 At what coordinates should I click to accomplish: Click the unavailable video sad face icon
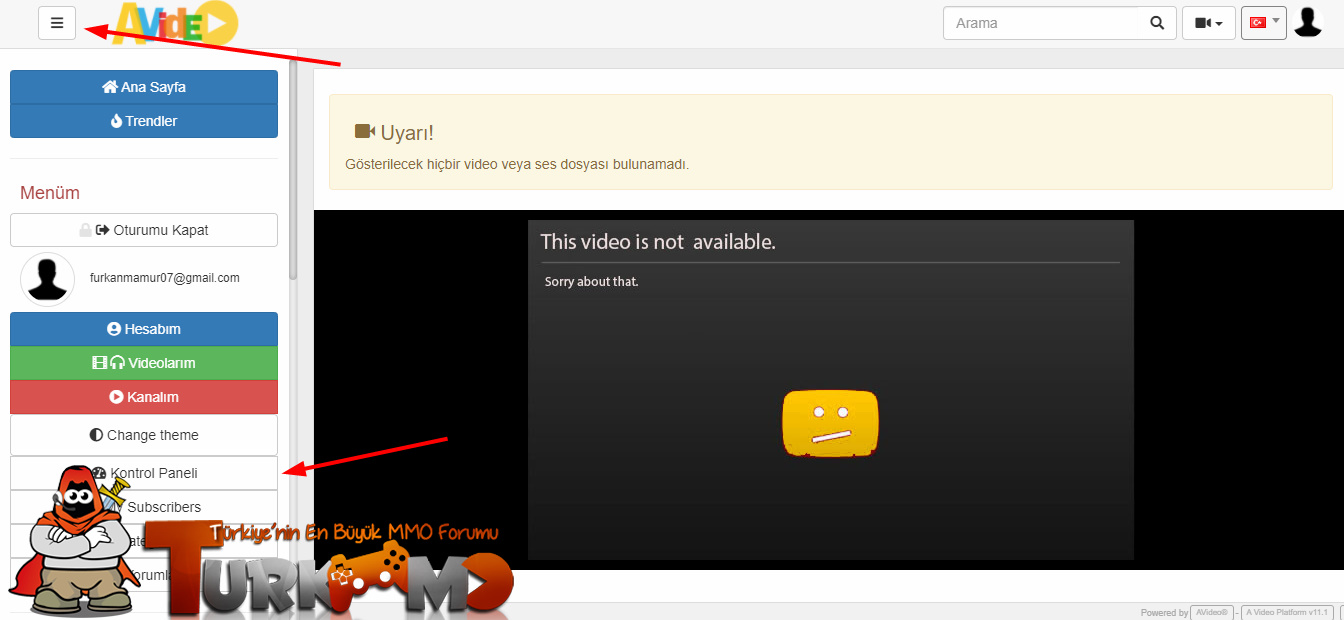tap(830, 424)
